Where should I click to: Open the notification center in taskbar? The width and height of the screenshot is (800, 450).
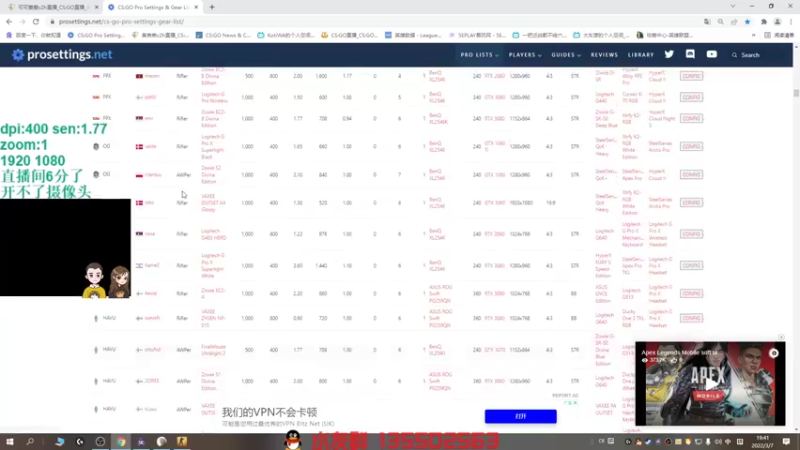[786, 441]
